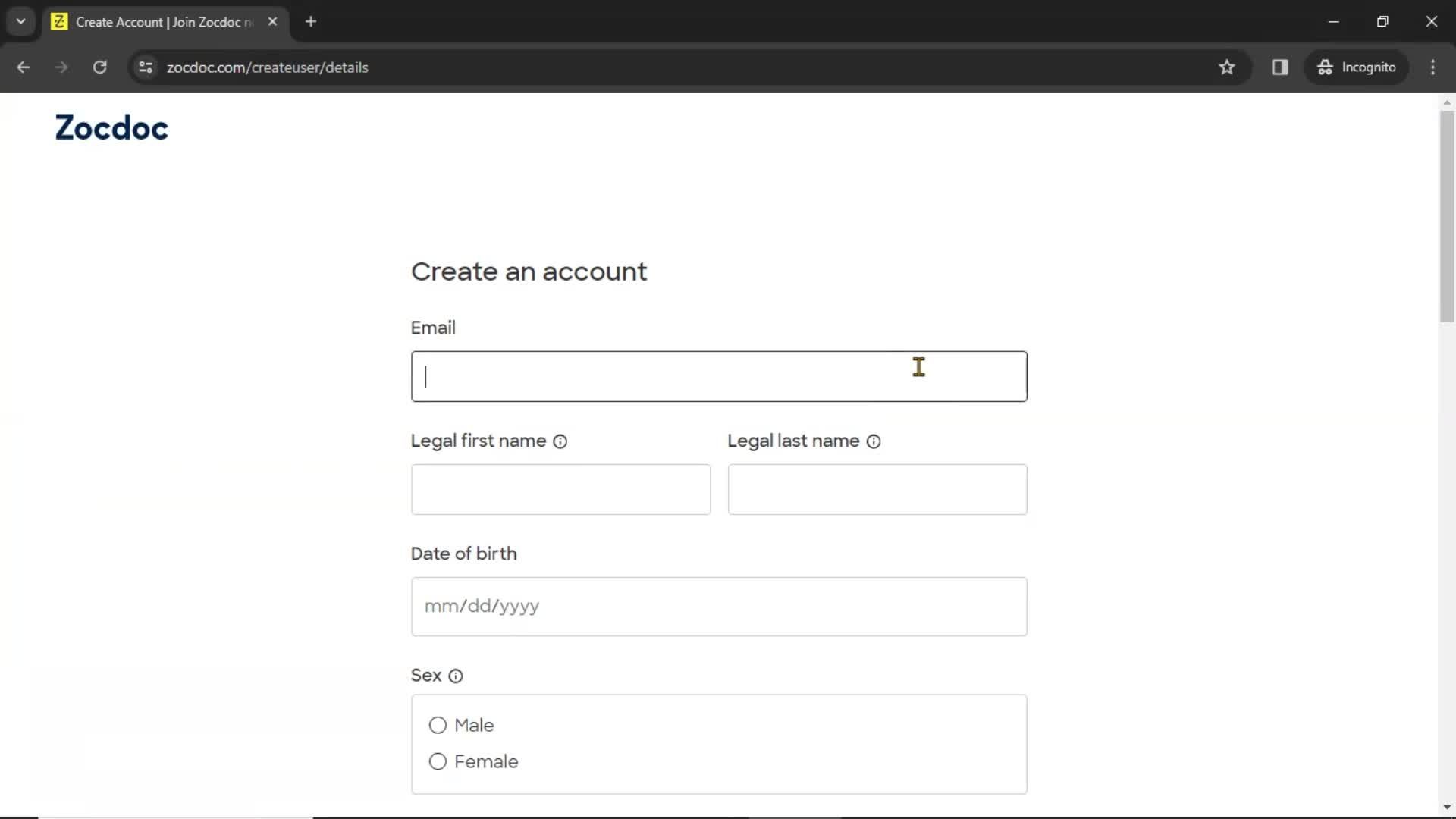Select the Female radio option
This screenshot has width=1456, height=819.
438,762
